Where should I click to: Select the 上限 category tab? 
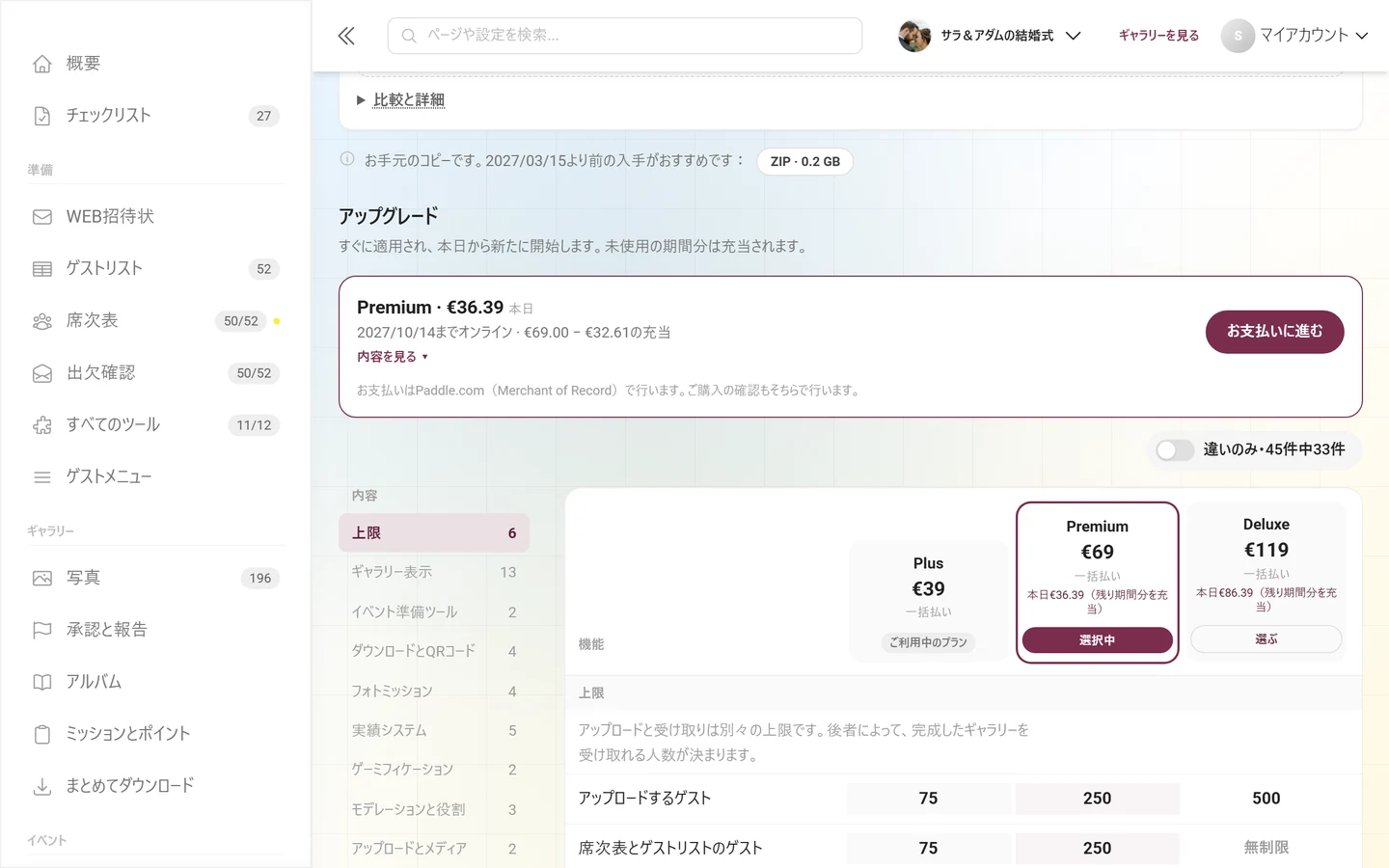pos(434,533)
